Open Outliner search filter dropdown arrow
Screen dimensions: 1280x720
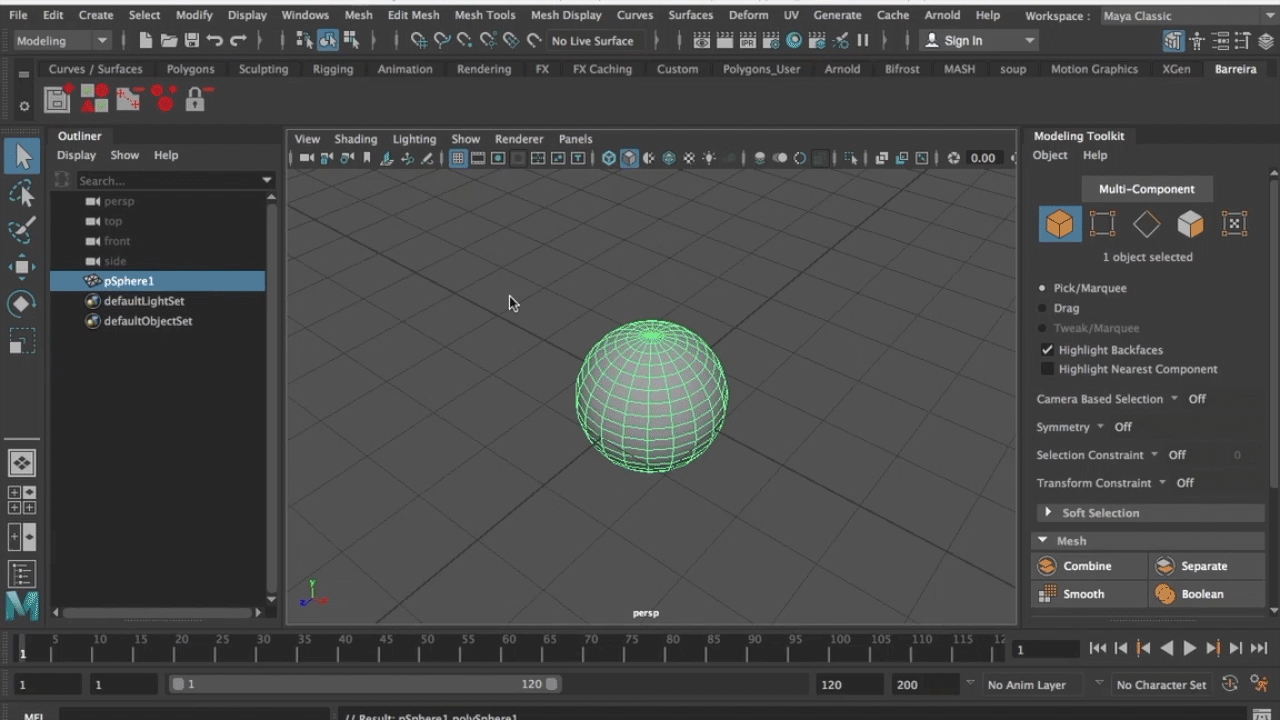coord(266,181)
